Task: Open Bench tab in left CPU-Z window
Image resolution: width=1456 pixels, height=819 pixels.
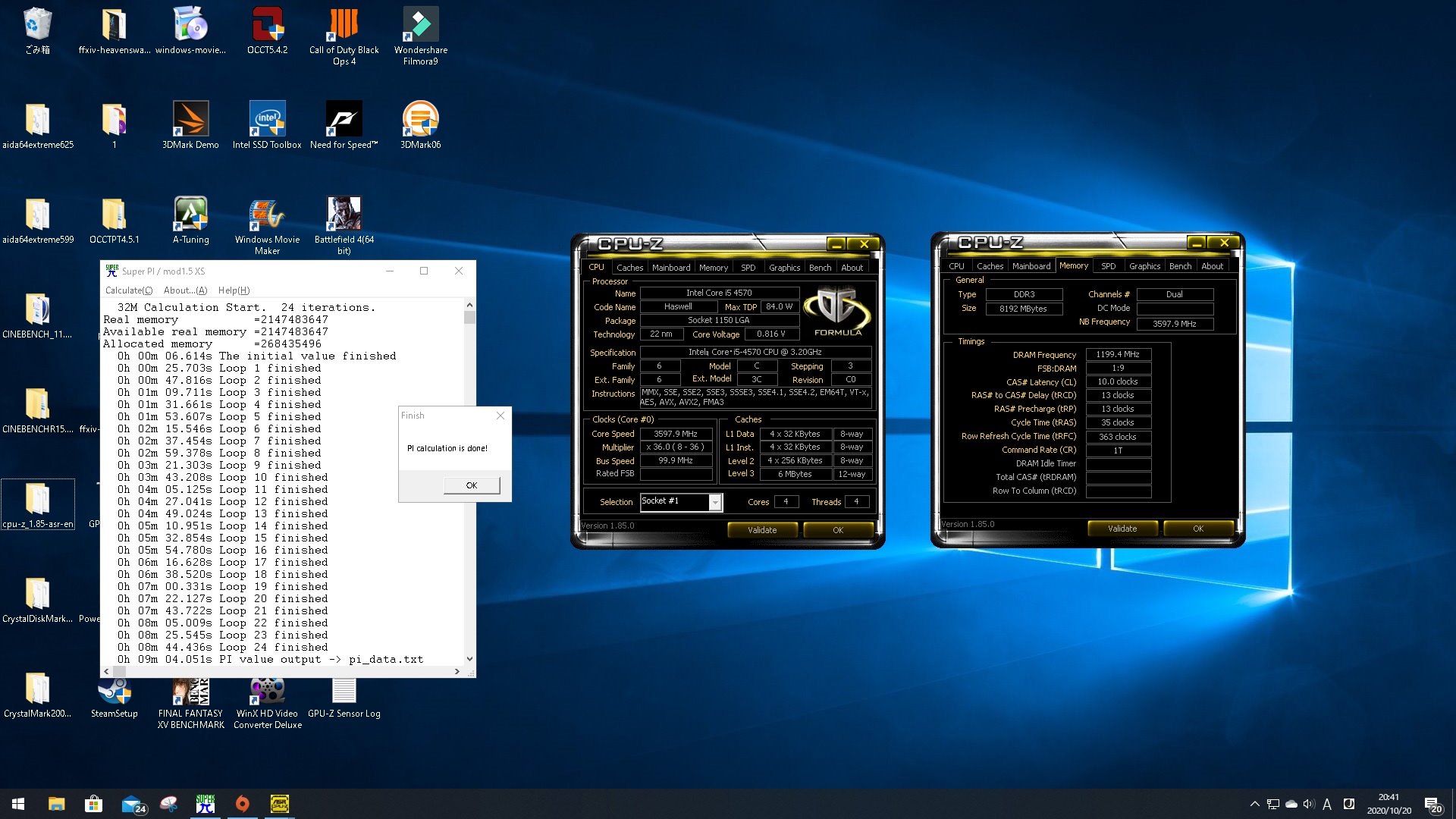Action: pos(820,268)
